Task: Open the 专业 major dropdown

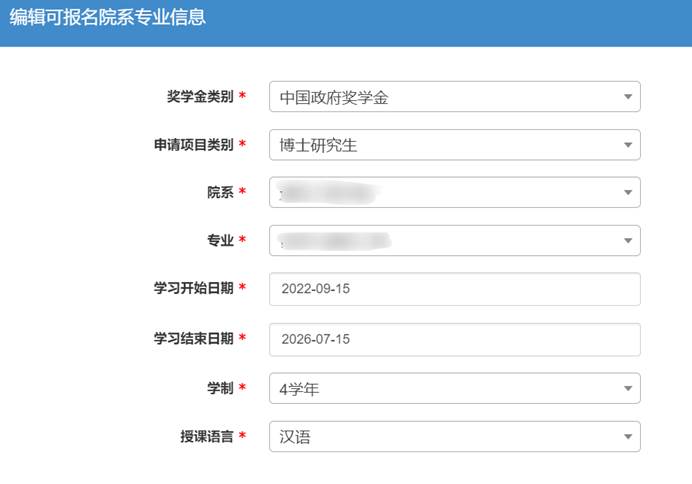Action: pyautogui.click(x=454, y=240)
